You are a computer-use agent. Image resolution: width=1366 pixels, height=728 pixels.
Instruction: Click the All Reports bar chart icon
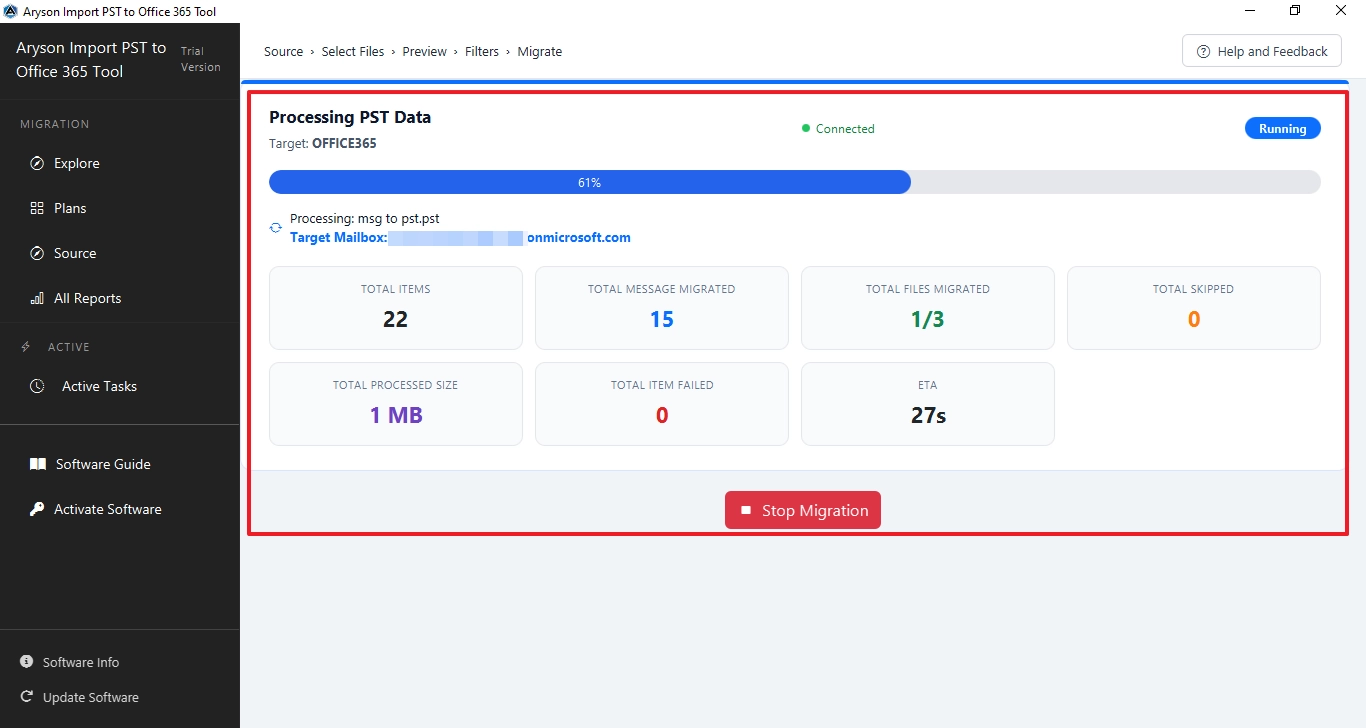click(x=37, y=298)
